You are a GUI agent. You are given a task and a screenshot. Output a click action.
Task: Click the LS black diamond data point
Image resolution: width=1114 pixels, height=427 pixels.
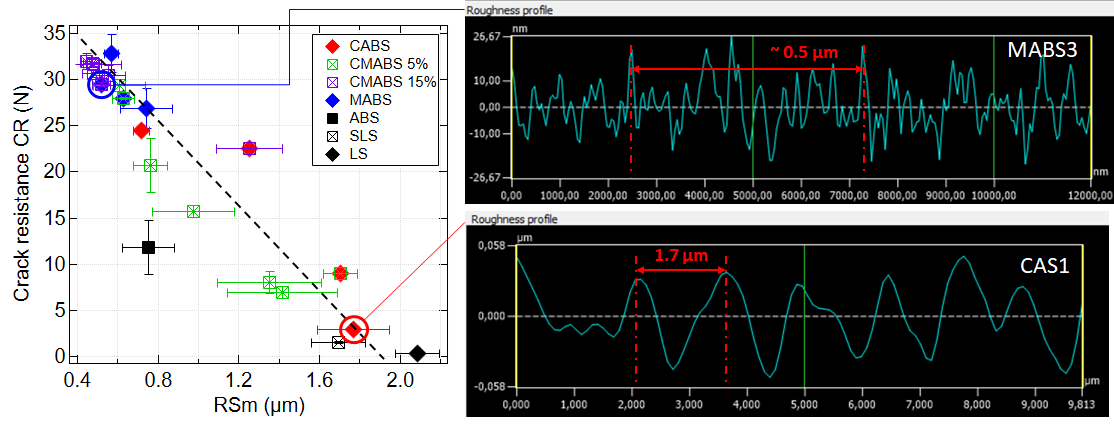pyautogui.click(x=418, y=353)
